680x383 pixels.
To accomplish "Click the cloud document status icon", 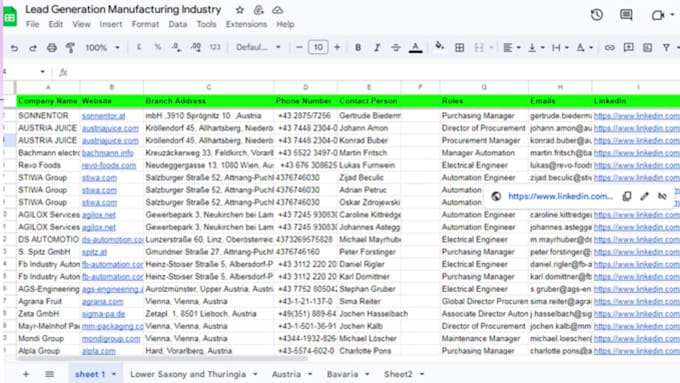I will pos(278,10).
